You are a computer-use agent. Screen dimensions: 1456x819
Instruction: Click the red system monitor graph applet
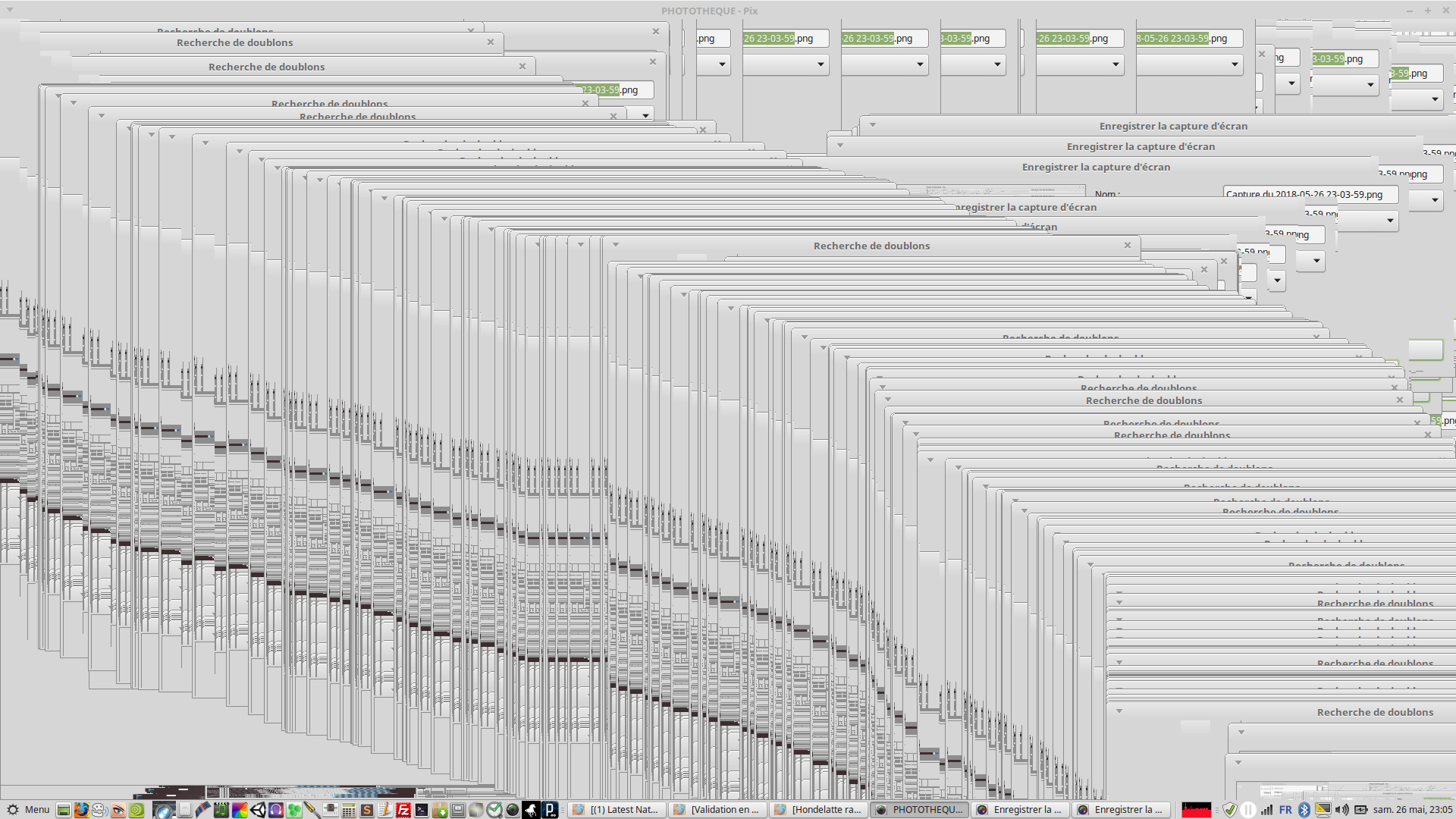coord(1197,810)
